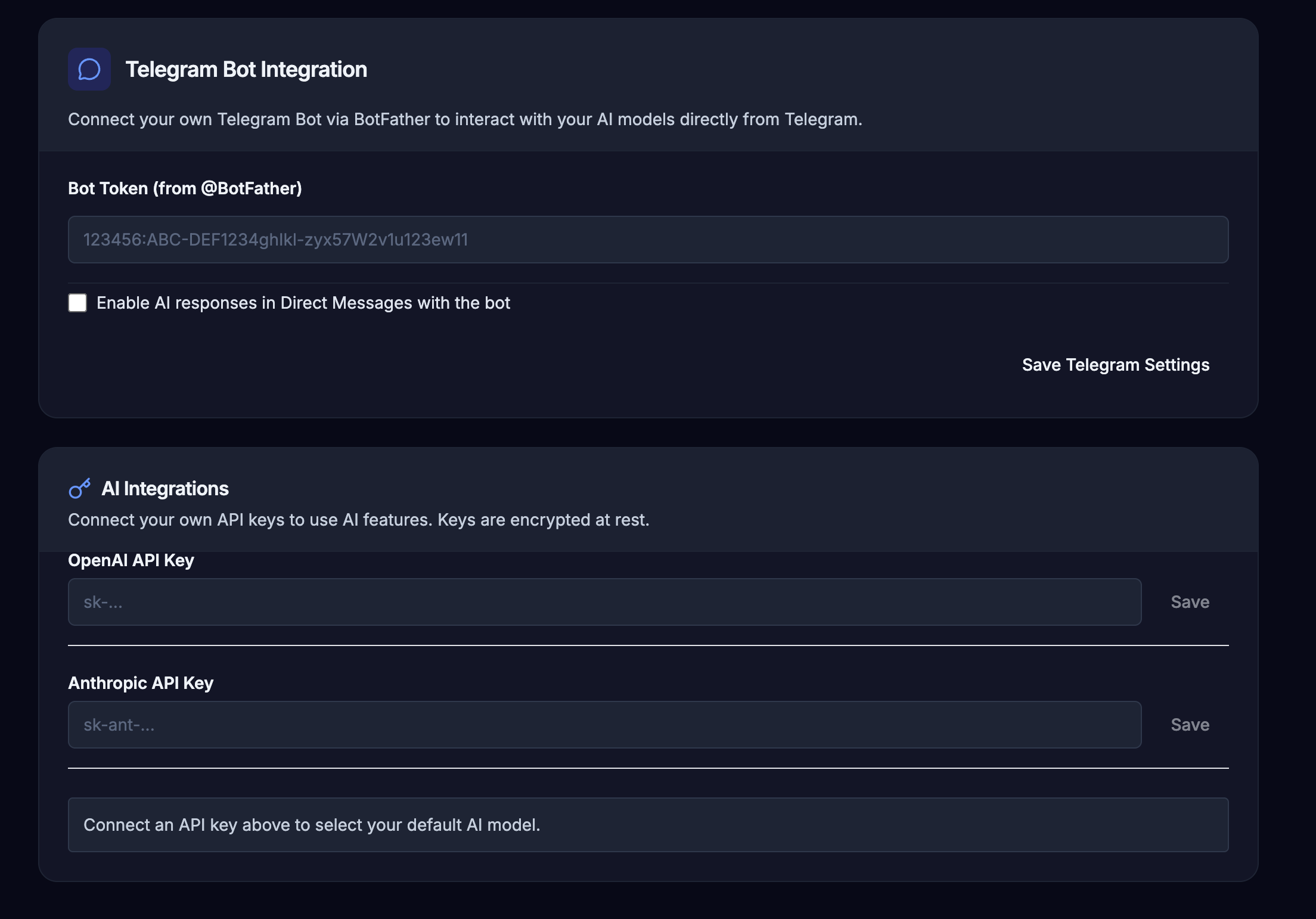
Task: Click the Bot Token (from @BotFather) label
Action: tap(185, 188)
